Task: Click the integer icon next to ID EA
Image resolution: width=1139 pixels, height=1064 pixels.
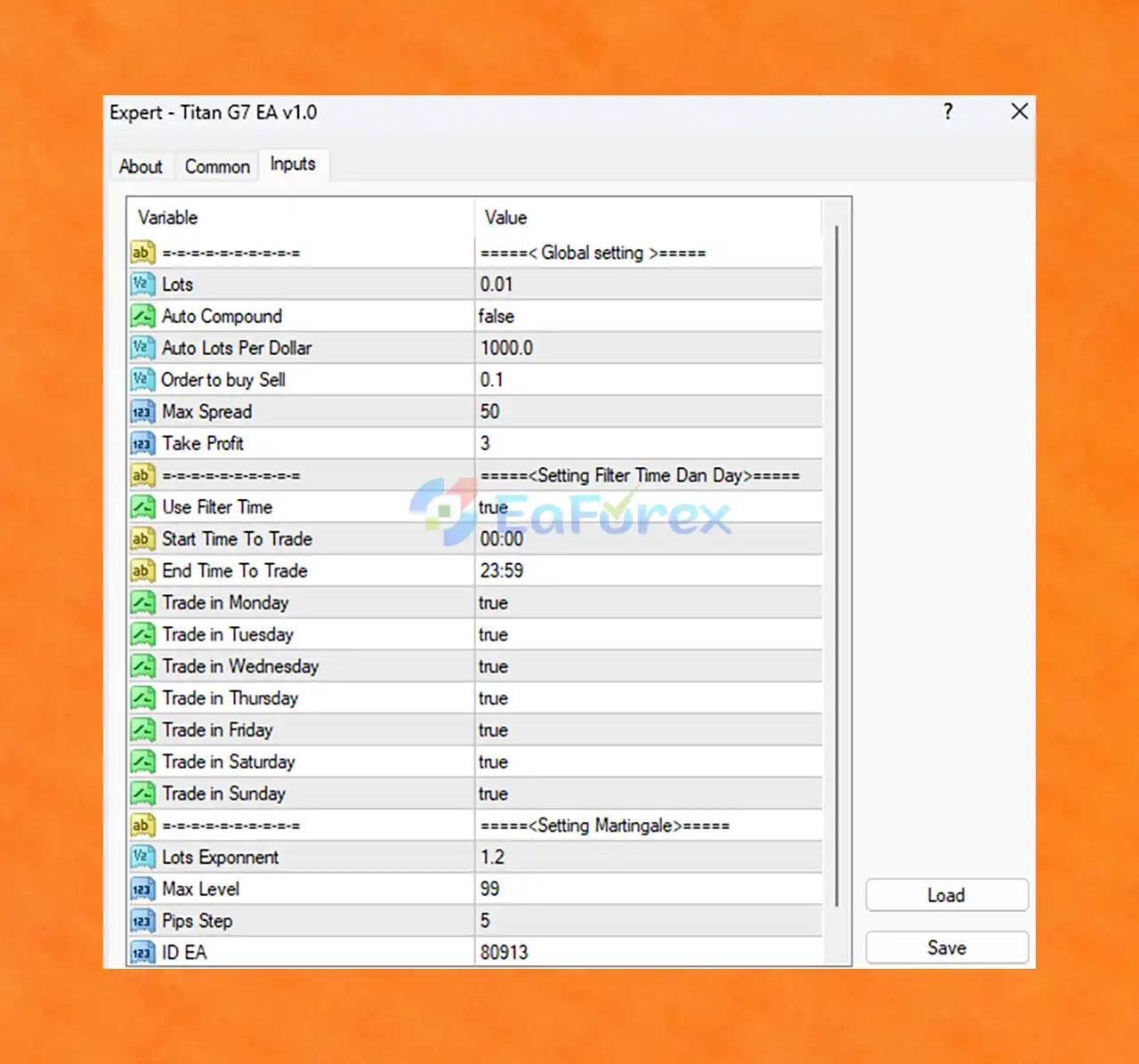Action: 142,953
